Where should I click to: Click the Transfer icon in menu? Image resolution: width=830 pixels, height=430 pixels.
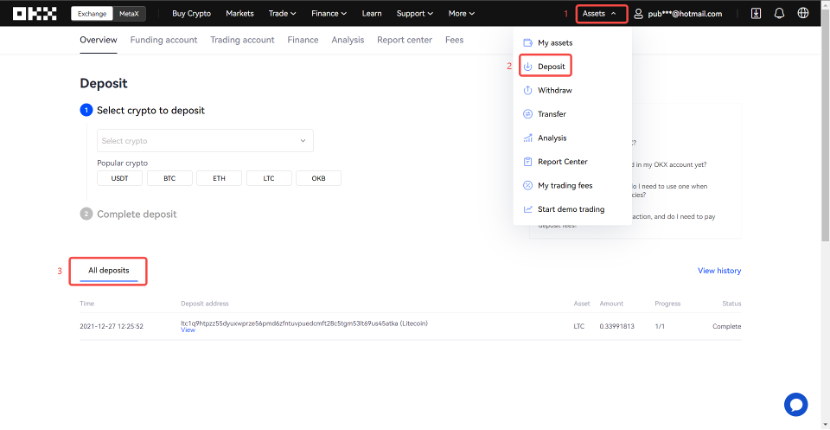[x=527, y=114]
